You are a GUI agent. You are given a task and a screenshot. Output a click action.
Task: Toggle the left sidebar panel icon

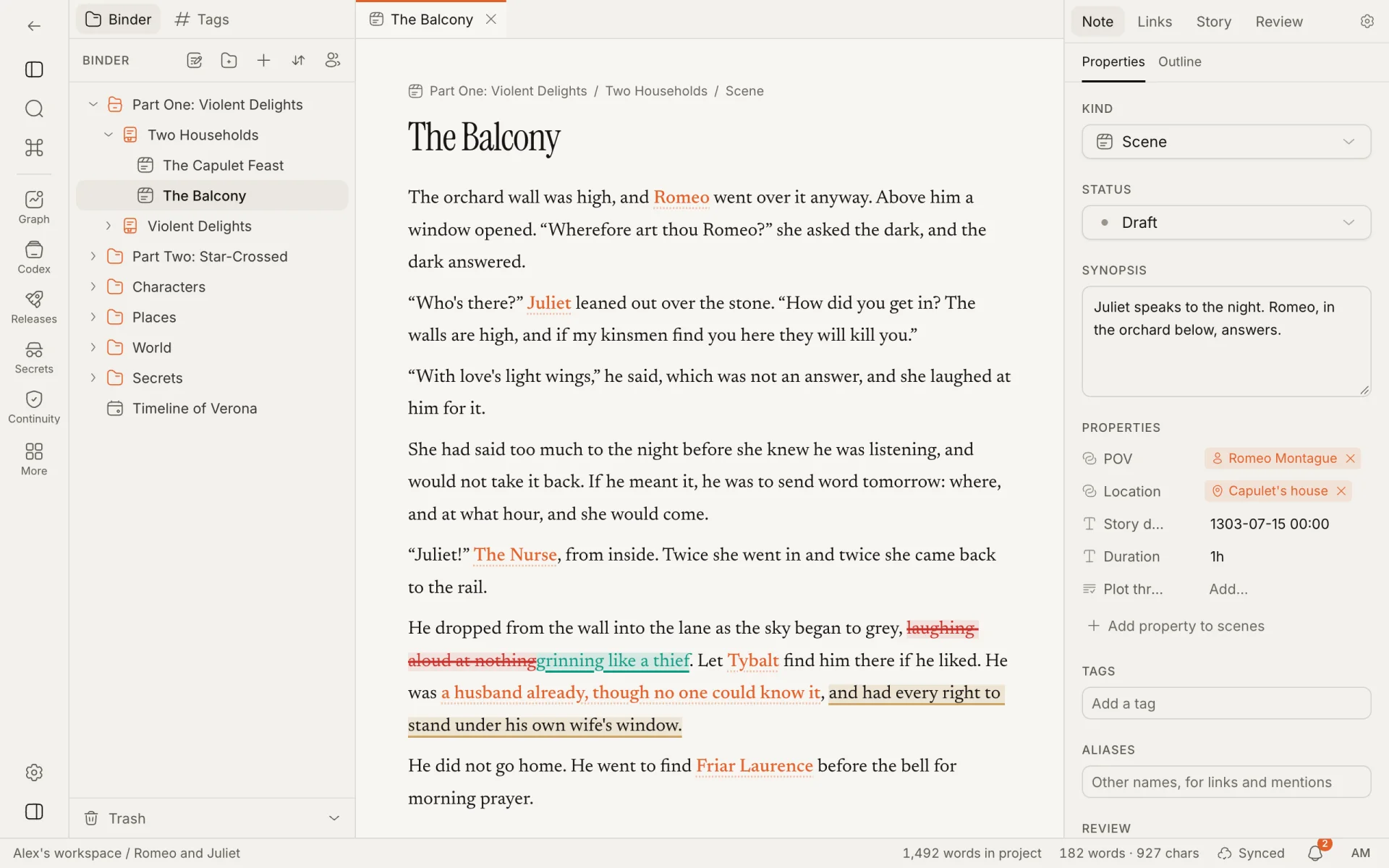[34, 69]
